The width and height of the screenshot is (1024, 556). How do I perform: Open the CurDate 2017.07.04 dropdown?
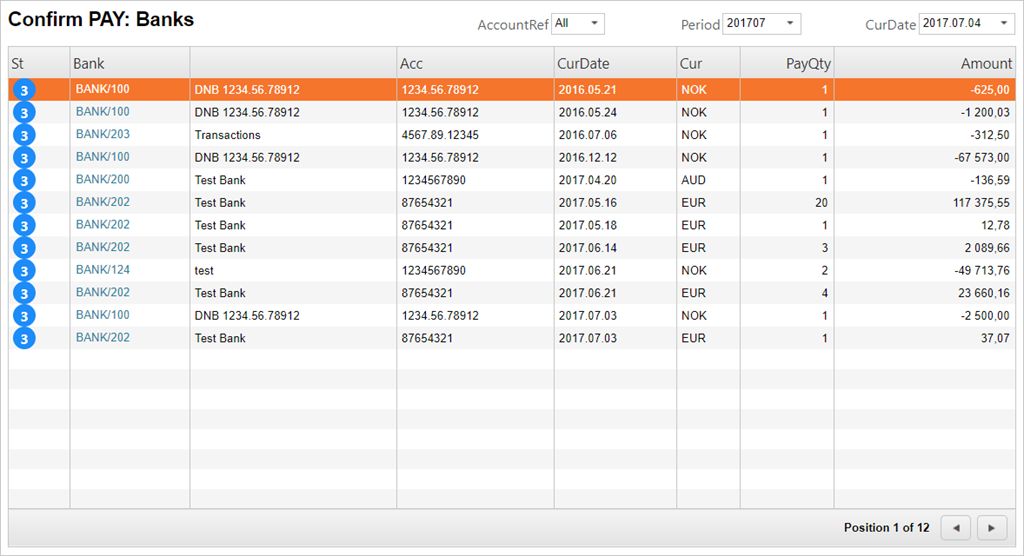(966, 23)
